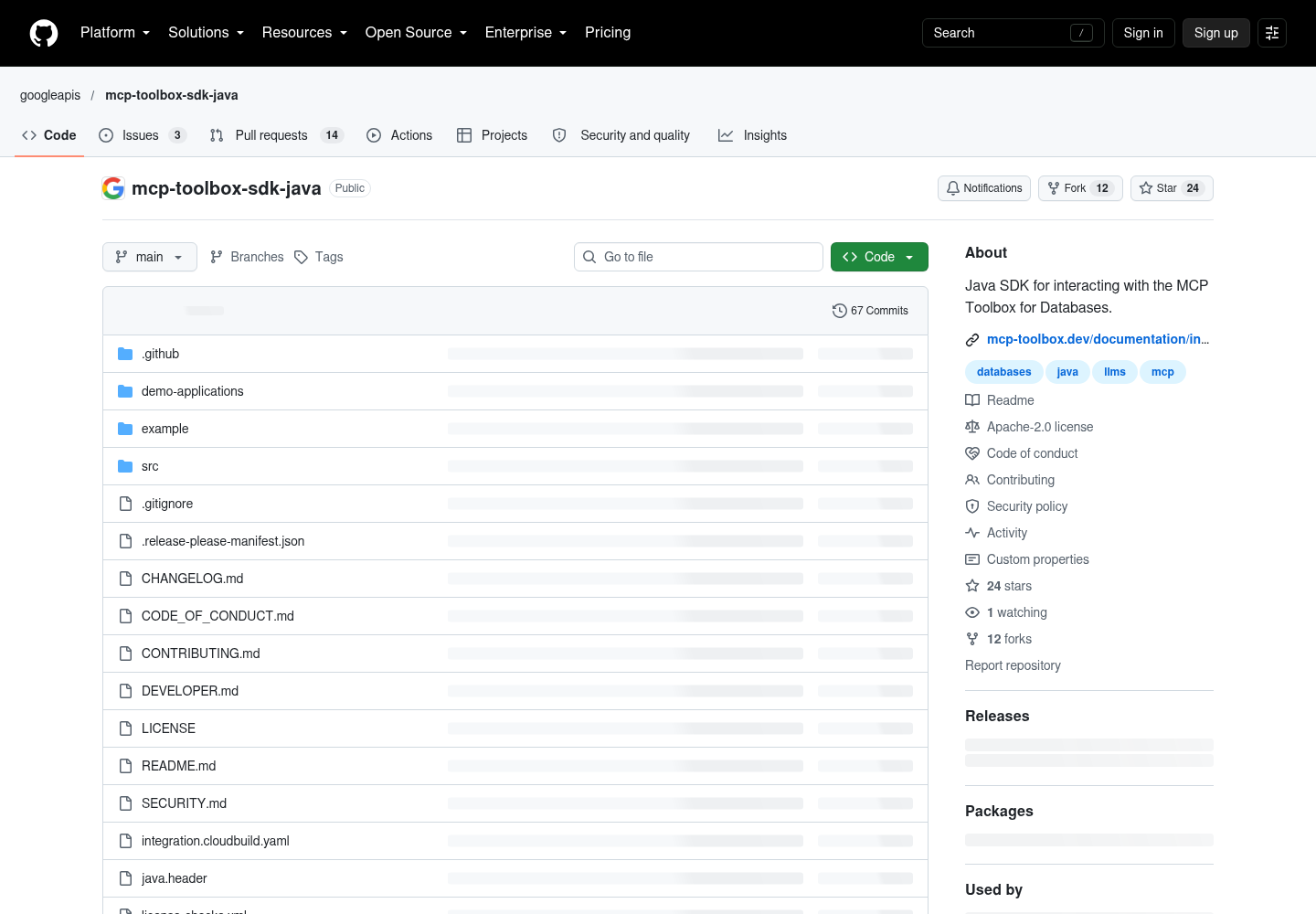Open the main branch selector dropdown
Viewport: 1316px width, 914px height.
(x=150, y=257)
